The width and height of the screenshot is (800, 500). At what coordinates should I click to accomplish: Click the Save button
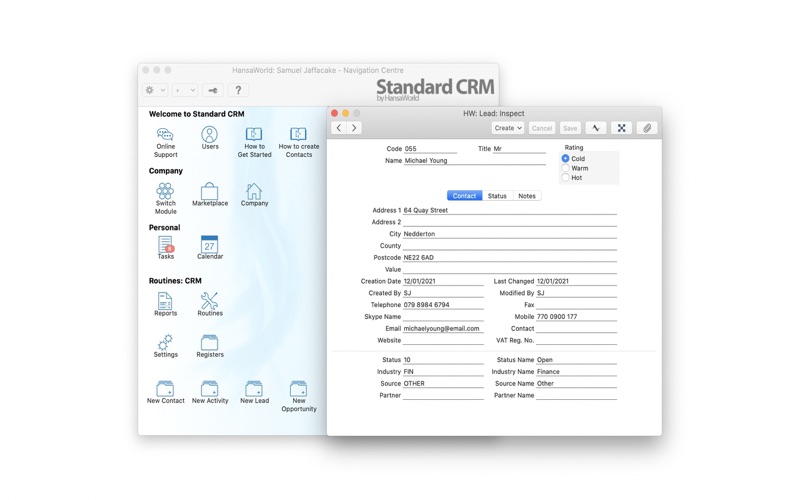pyautogui.click(x=570, y=128)
